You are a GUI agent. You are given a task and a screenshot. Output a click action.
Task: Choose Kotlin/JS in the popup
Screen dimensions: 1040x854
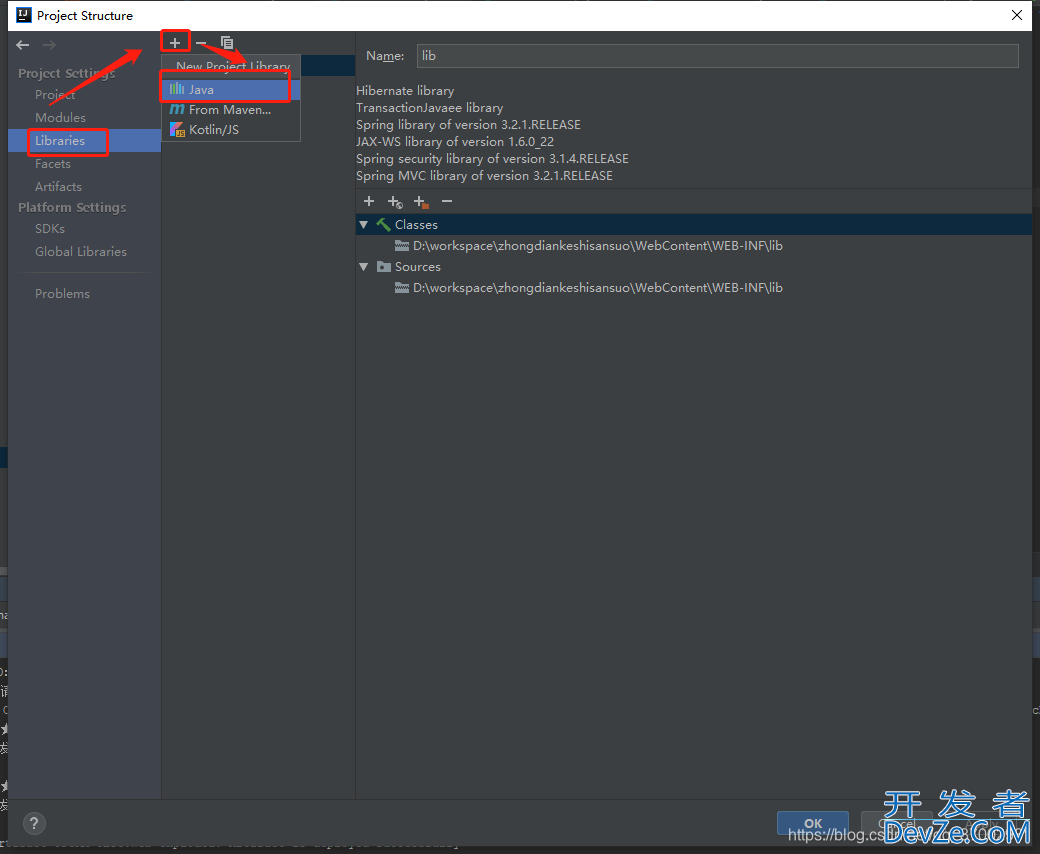[x=231, y=129]
